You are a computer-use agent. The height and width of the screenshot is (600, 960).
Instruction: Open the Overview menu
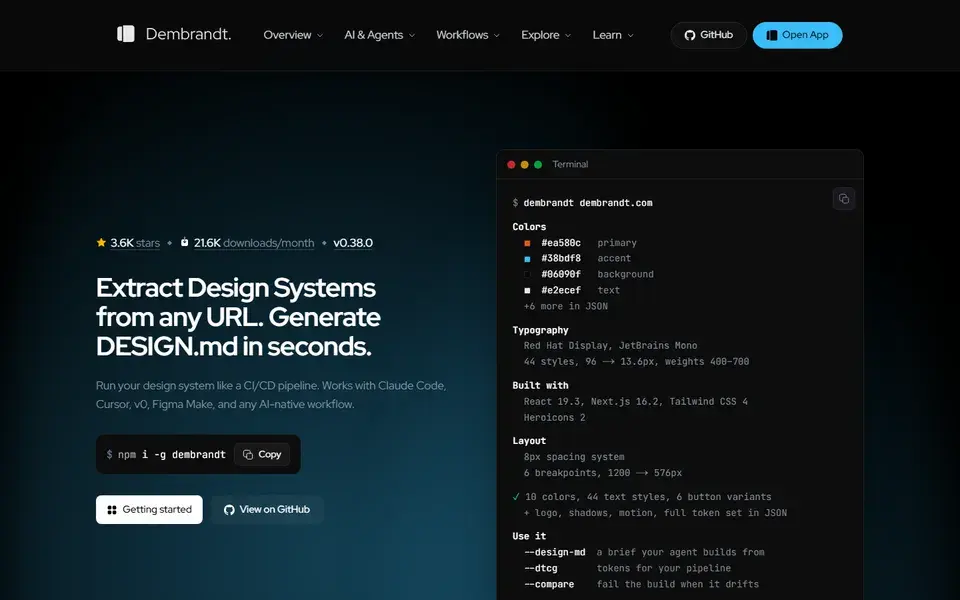click(x=293, y=35)
